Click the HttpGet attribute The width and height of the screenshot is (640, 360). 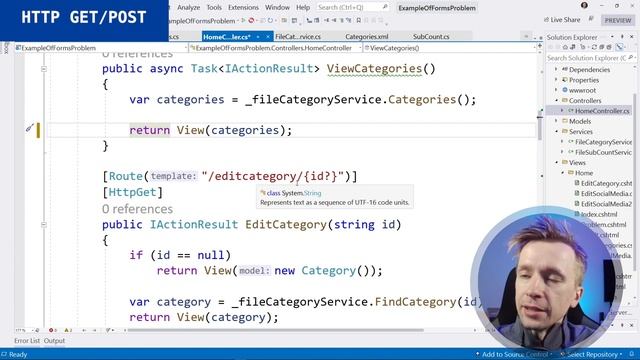[x=132, y=192]
